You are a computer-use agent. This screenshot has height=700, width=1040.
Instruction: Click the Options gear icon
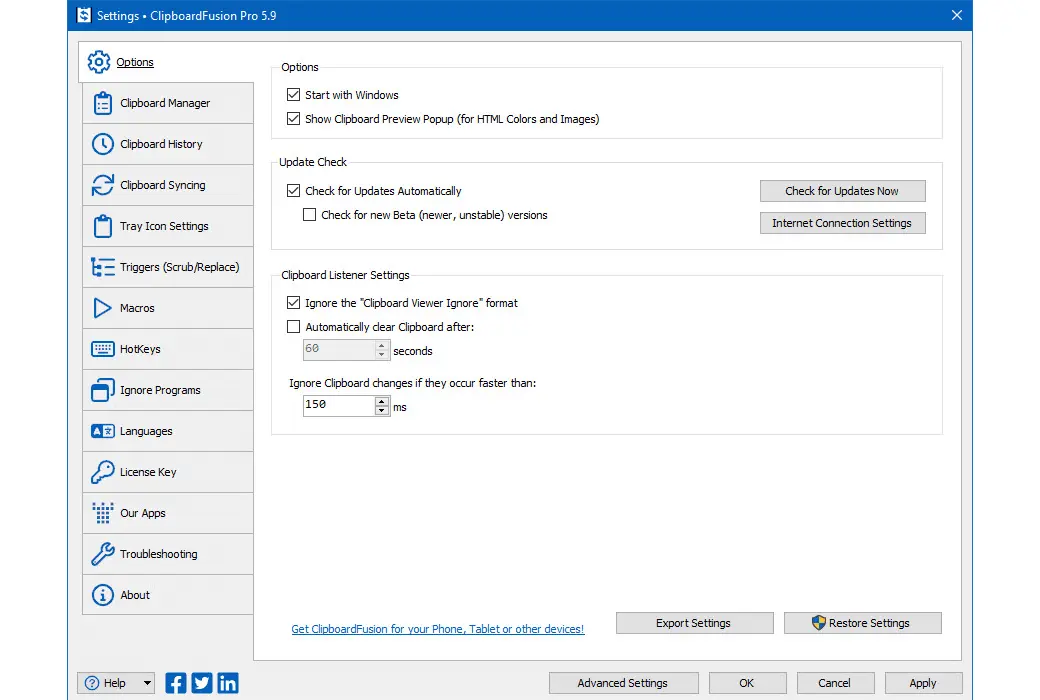pyautogui.click(x=99, y=62)
